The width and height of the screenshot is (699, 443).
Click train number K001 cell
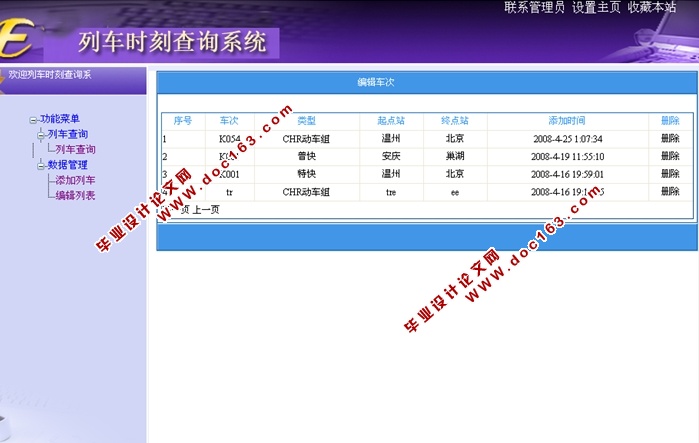pos(229,174)
